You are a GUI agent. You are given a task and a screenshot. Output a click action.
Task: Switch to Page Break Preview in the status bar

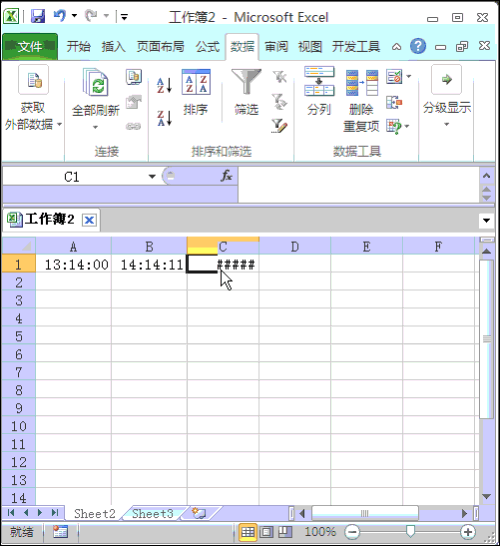(x=285, y=532)
